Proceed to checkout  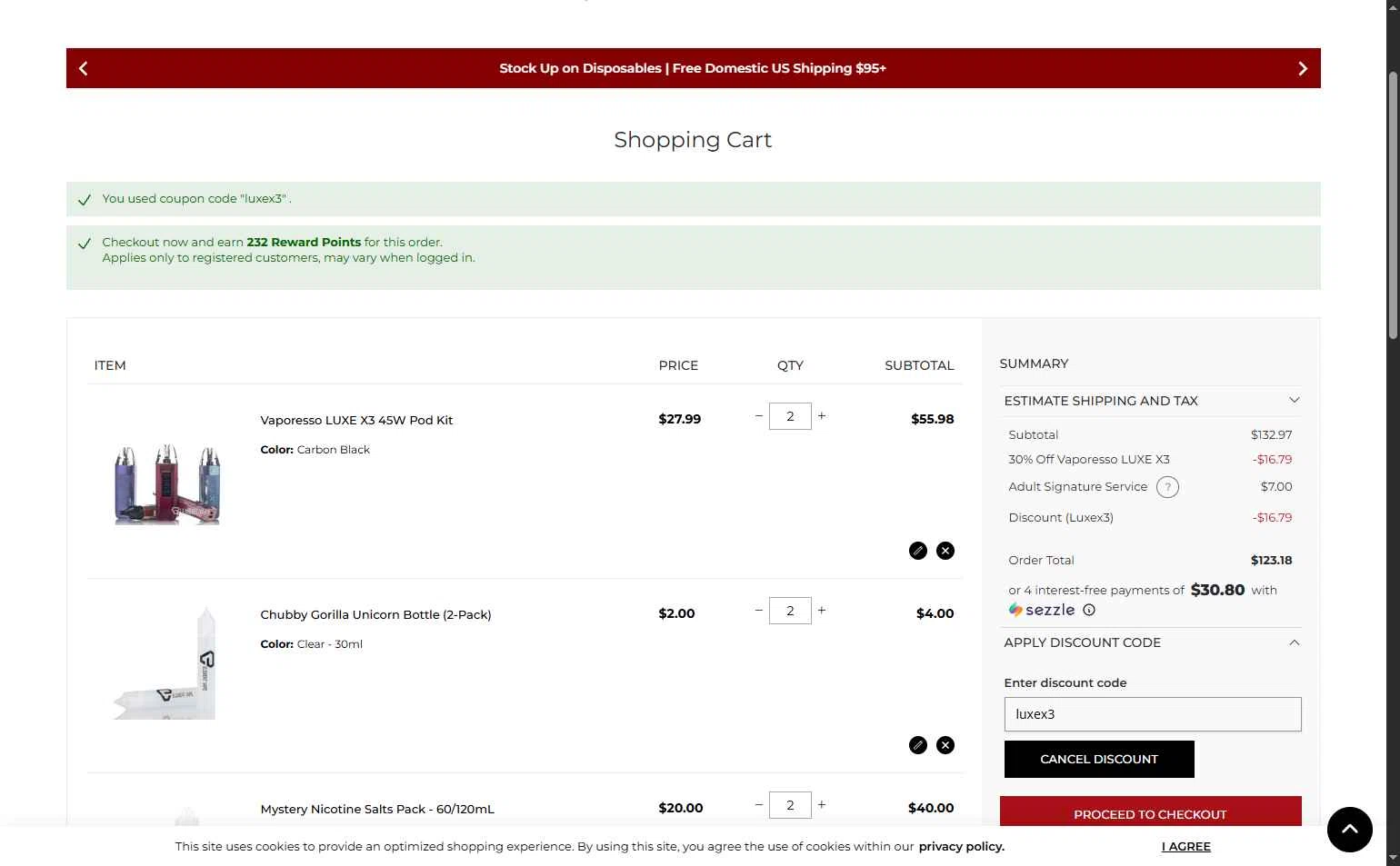(1151, 812)
